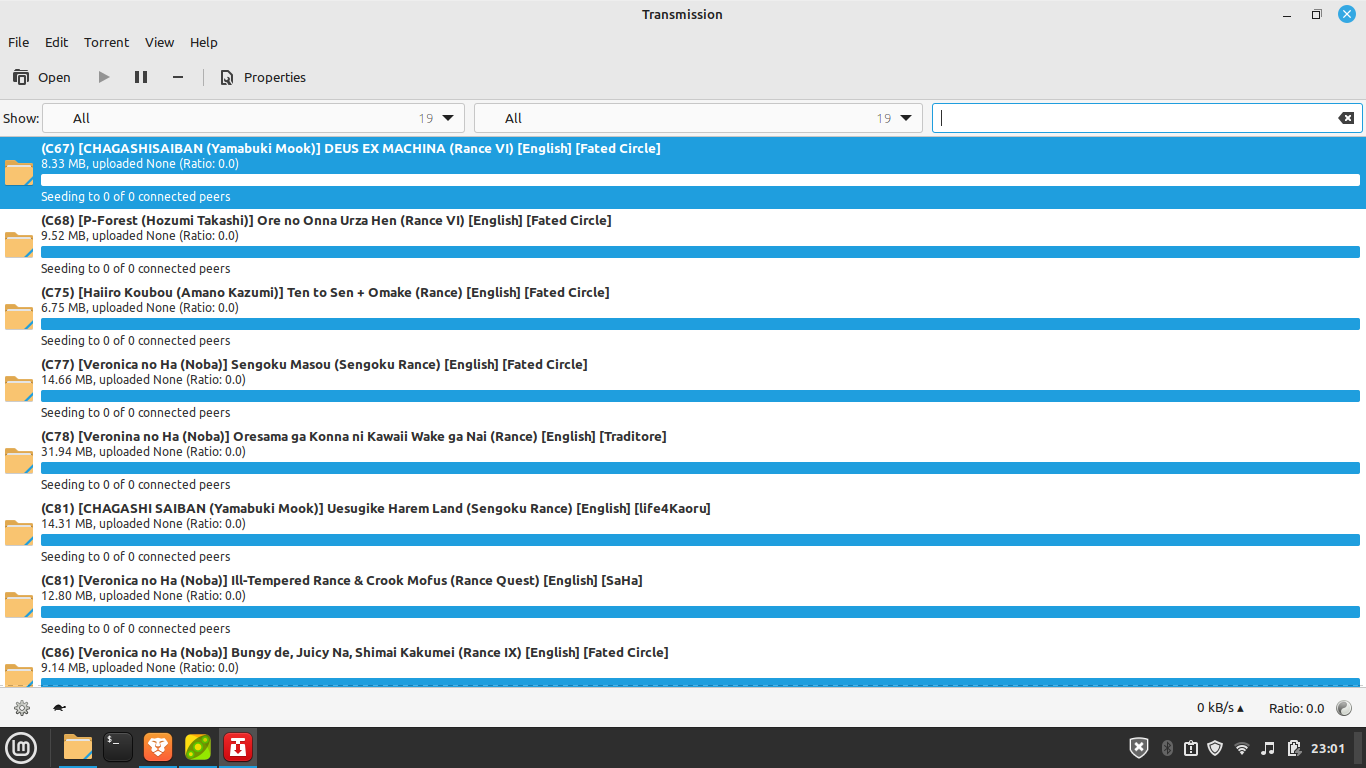
Task: Select torrent title "(C78) [Veronina no Ha (Noba)] Oresama ga Konna"
Action: click(354, 436)
